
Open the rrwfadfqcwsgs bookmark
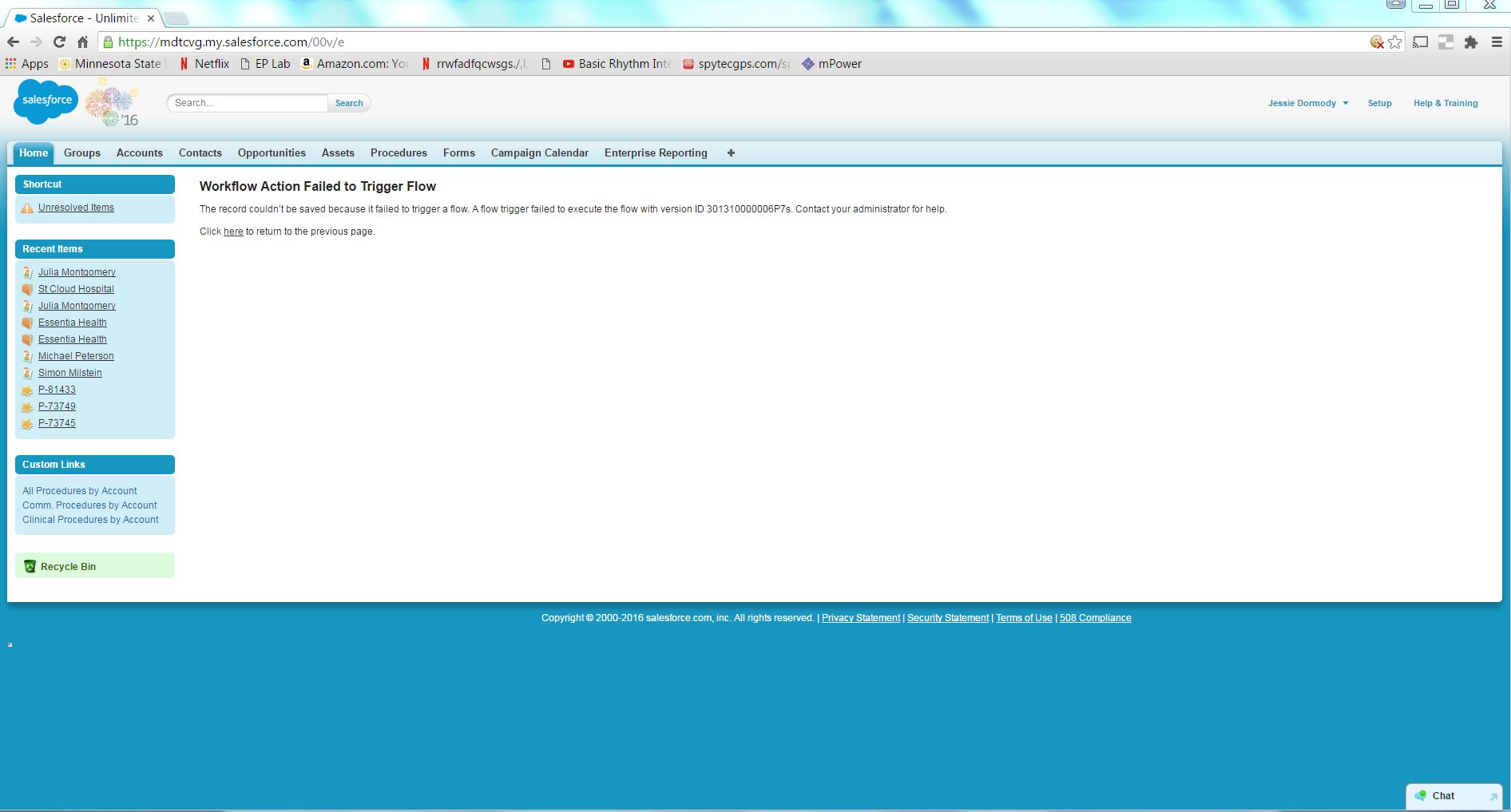(x=474, y=64)
